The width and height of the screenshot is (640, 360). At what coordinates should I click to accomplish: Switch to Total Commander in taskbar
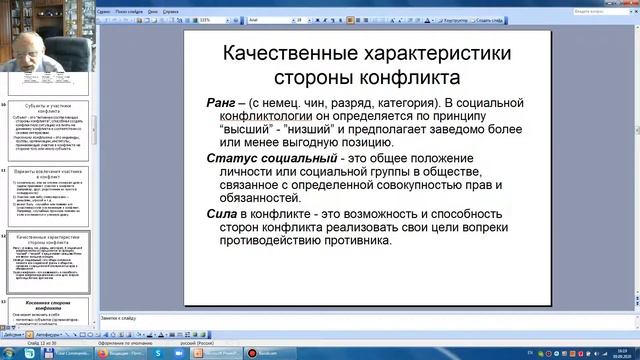[67, 353]
